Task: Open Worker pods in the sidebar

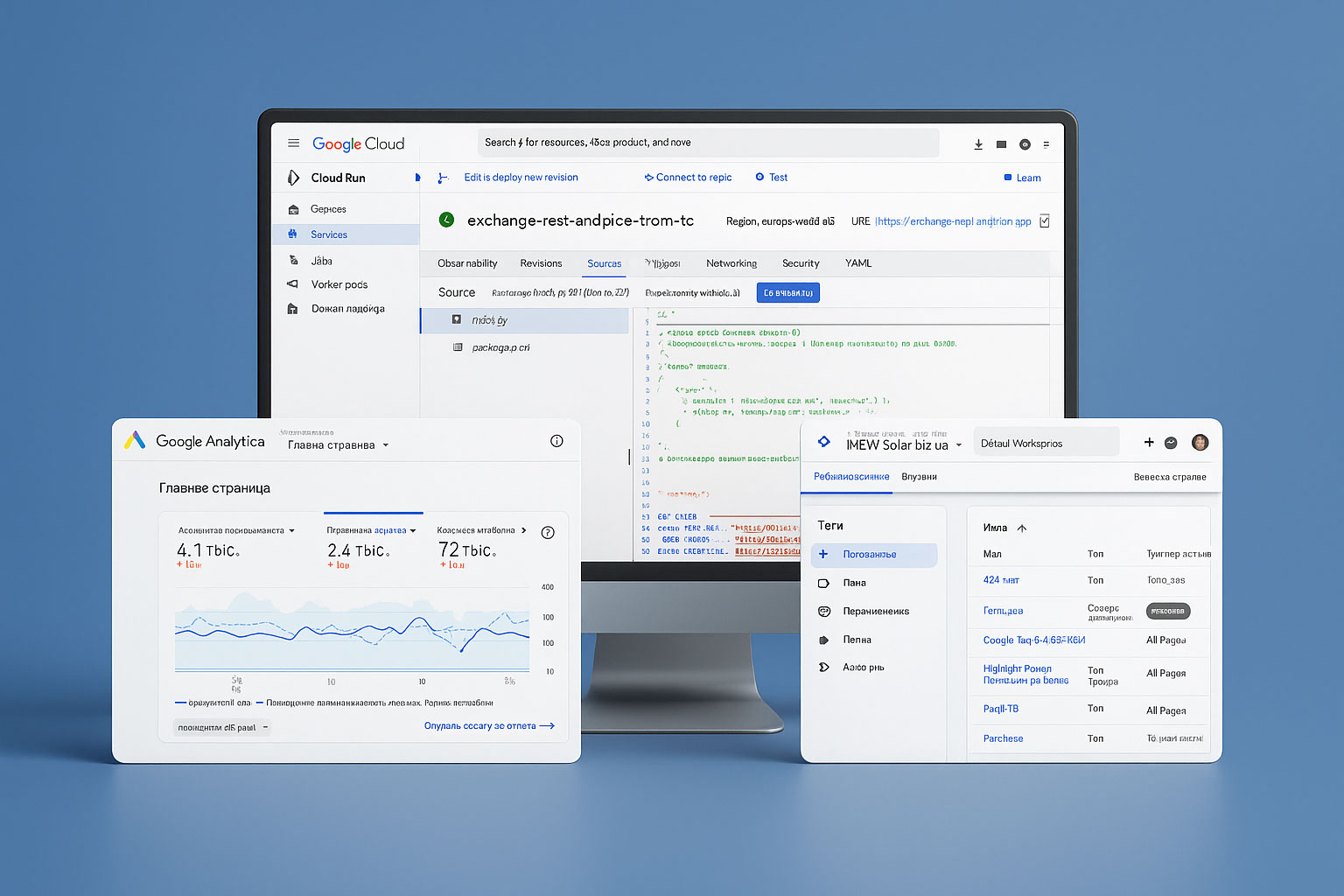Action: coord(339,283)
